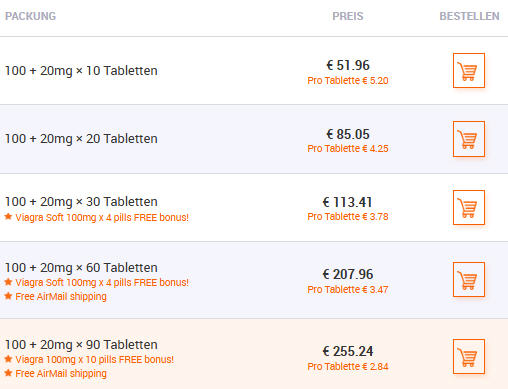Select the 100 + 20mg × 60 Tabletten row

point(254,280)
